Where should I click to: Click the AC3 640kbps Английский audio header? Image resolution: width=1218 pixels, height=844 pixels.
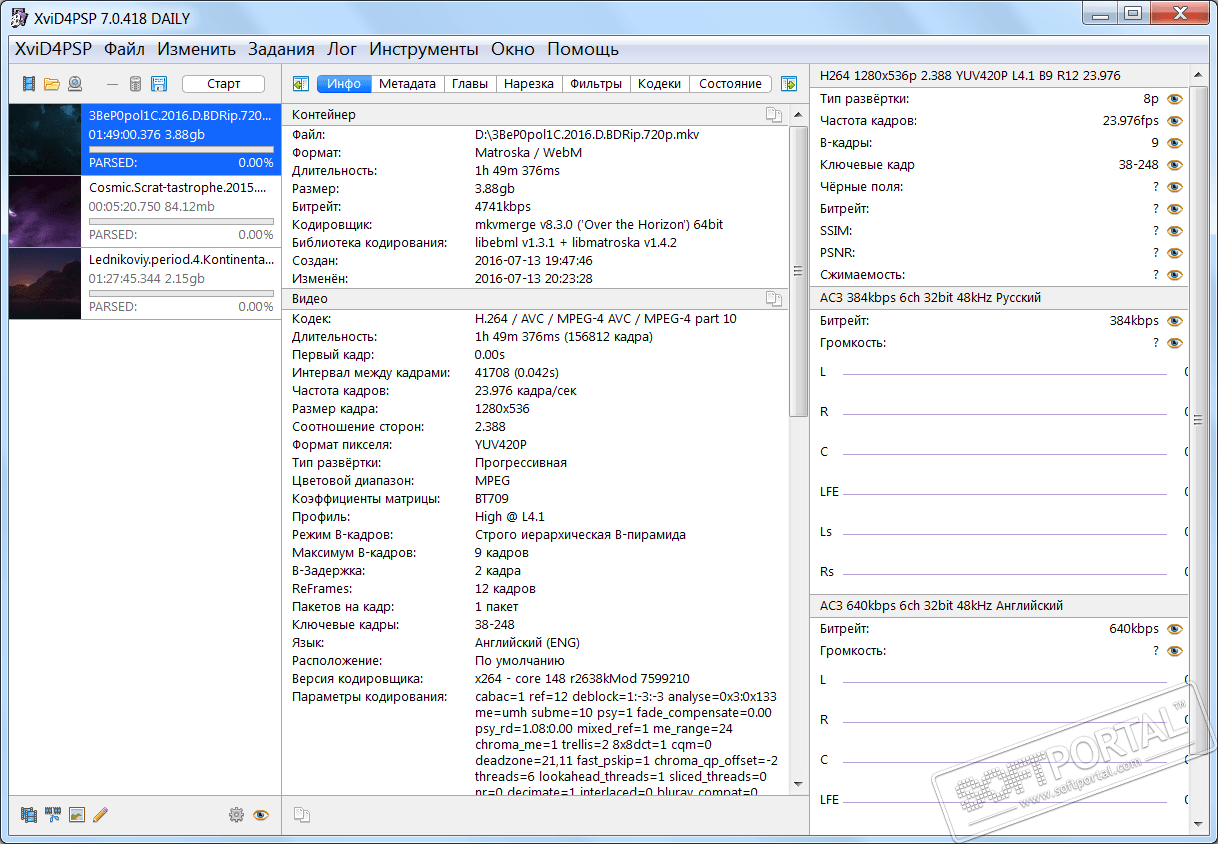tap(999, 606)
